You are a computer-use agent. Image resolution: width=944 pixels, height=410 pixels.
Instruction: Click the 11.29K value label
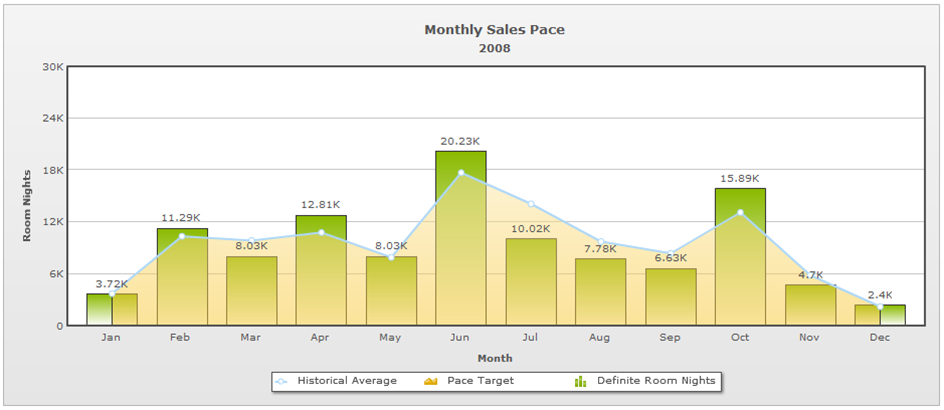[181, 218]
